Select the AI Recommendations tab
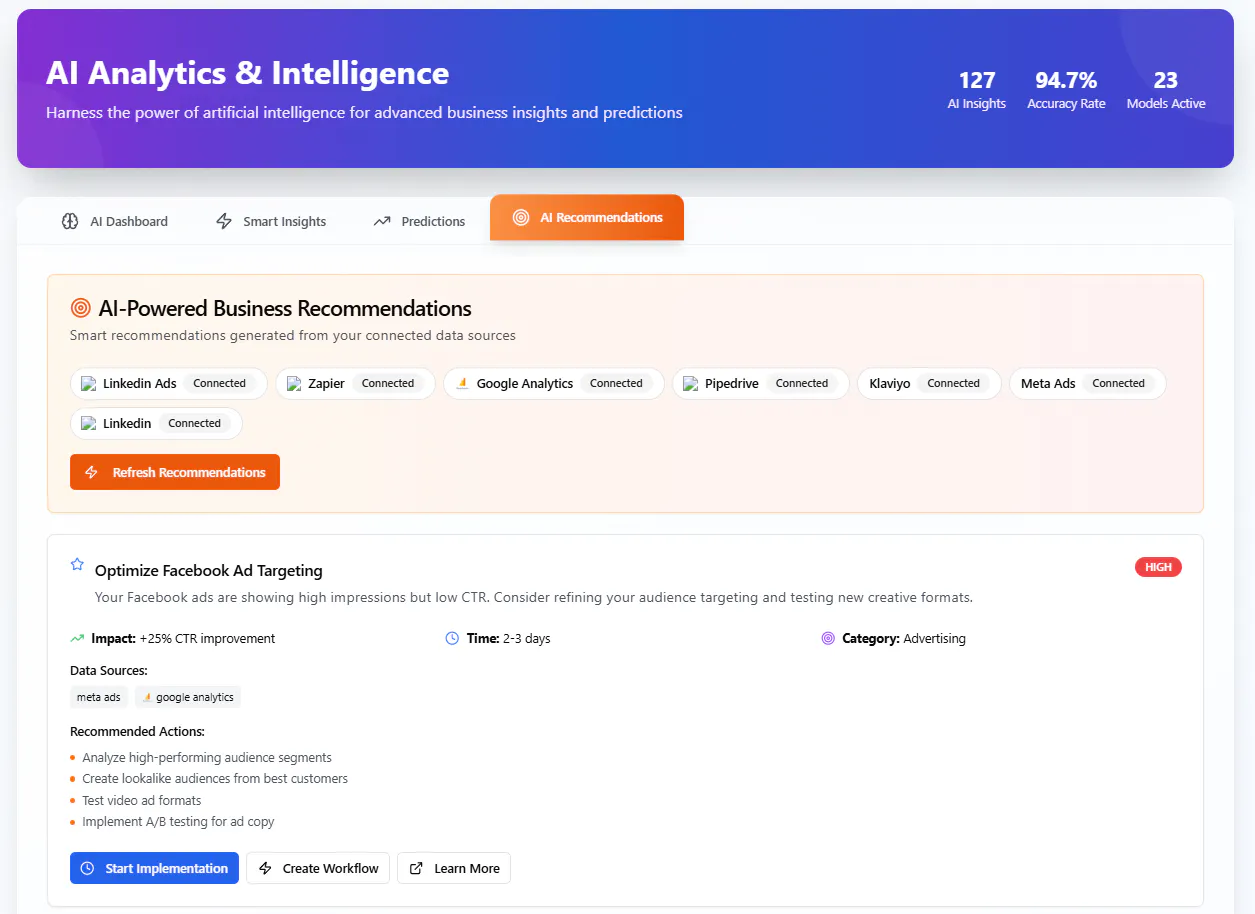The height and width of the screenshot is (914, 1255). pos(587,217)
